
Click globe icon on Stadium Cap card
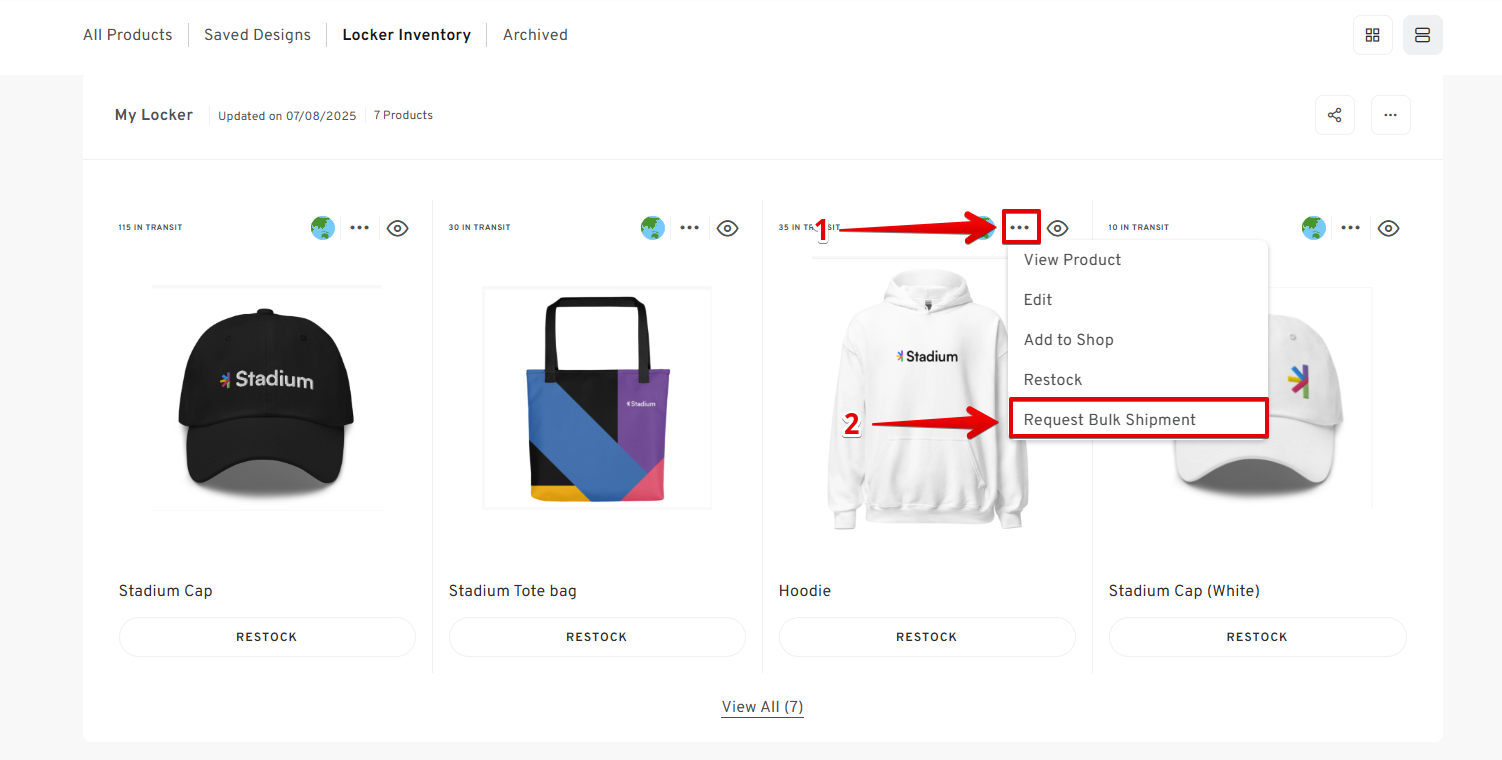(322, 228)
